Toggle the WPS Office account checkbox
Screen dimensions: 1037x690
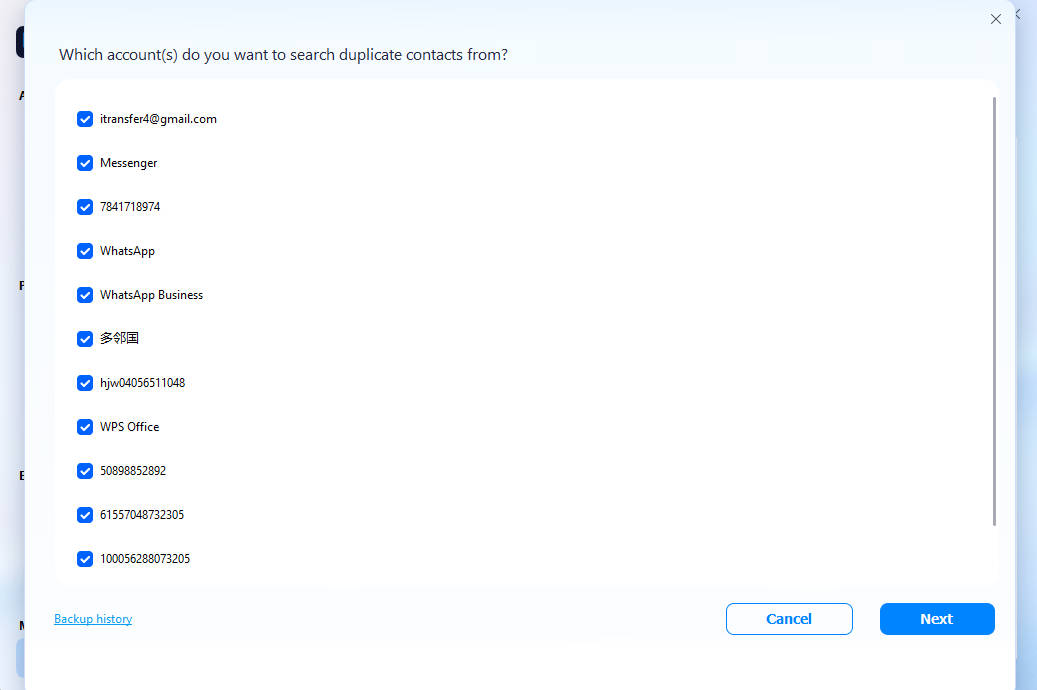coord(85,427)
